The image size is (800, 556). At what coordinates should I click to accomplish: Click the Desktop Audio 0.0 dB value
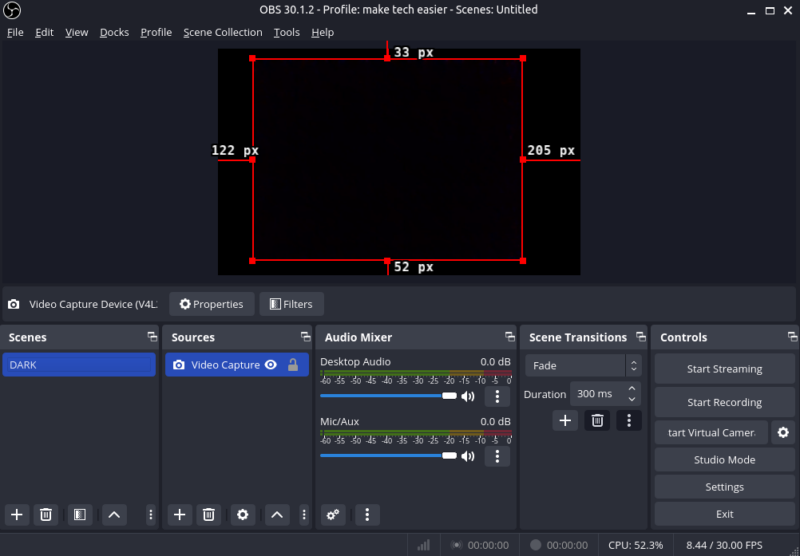[x=495, y=362]
